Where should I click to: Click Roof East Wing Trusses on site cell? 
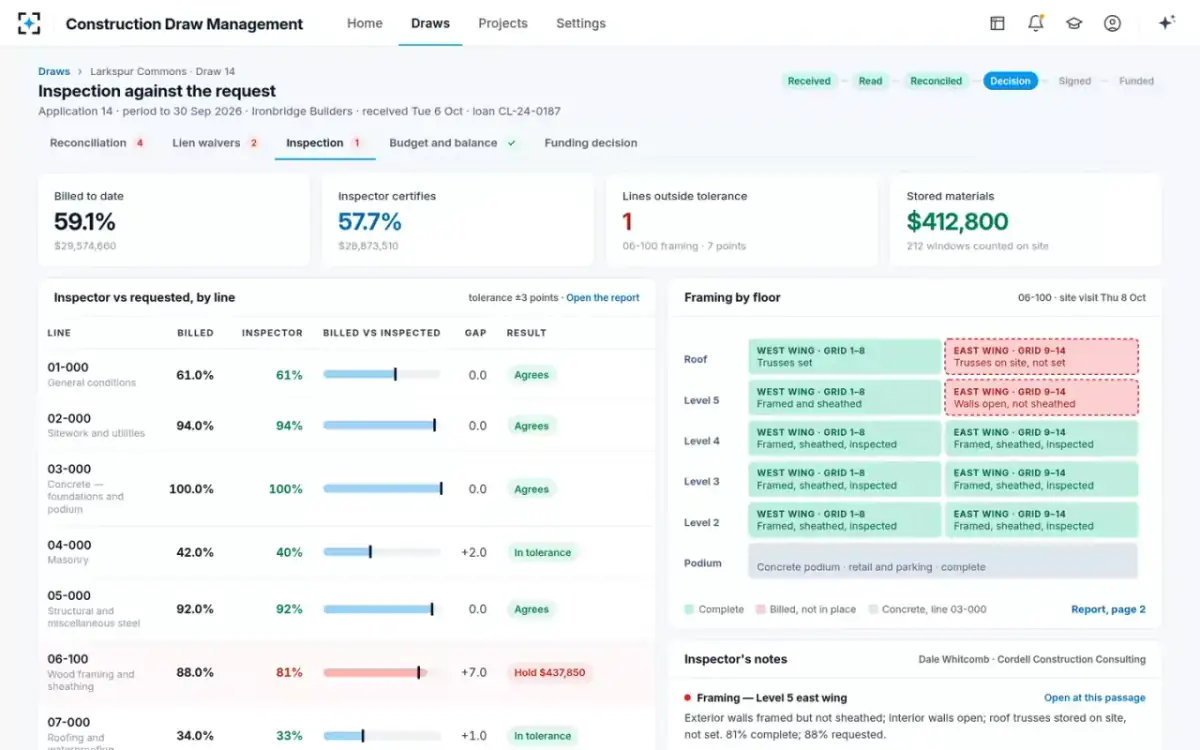click(x=1041, y=357)
